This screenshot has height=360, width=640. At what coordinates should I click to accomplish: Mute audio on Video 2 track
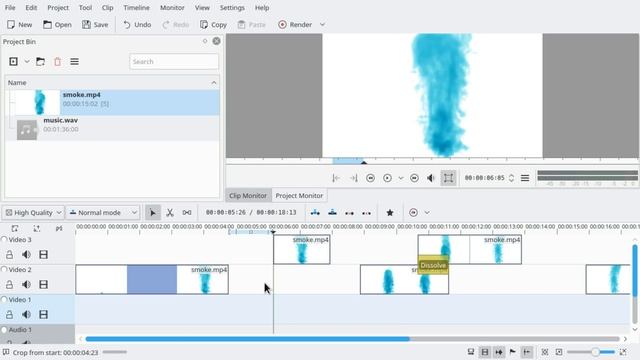(x=27, y=284)
